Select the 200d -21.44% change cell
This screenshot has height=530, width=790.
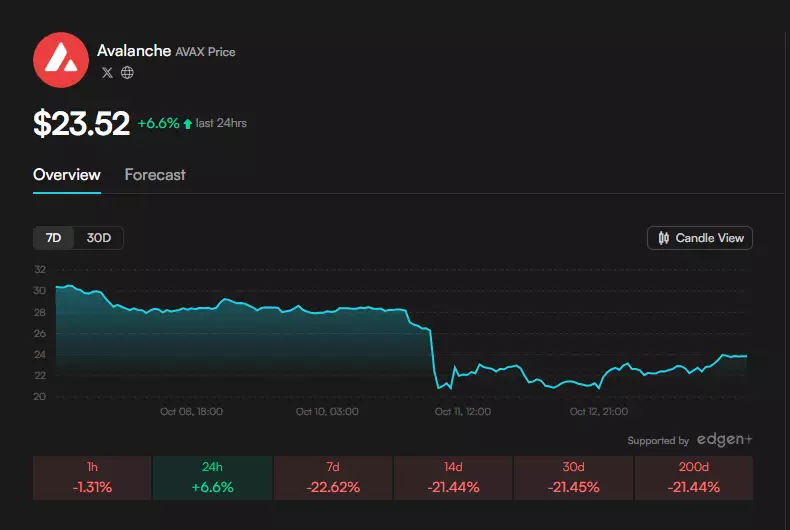pyautogui.click(x=693, y=478)
